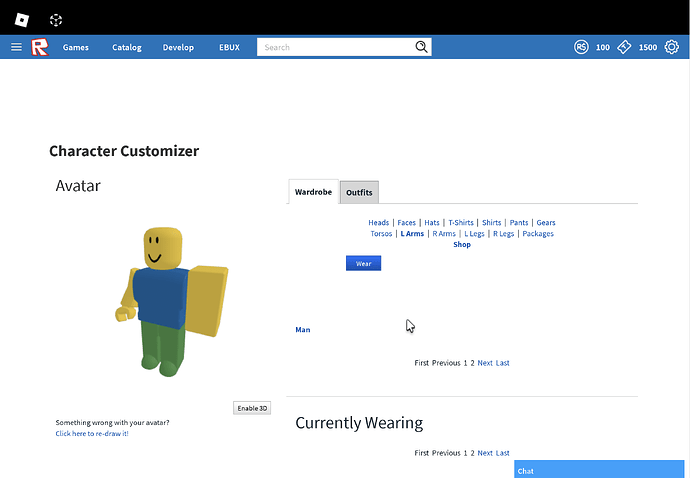
Task: Go to Last page in Wardrobe pagination
Action: [503, 363]
